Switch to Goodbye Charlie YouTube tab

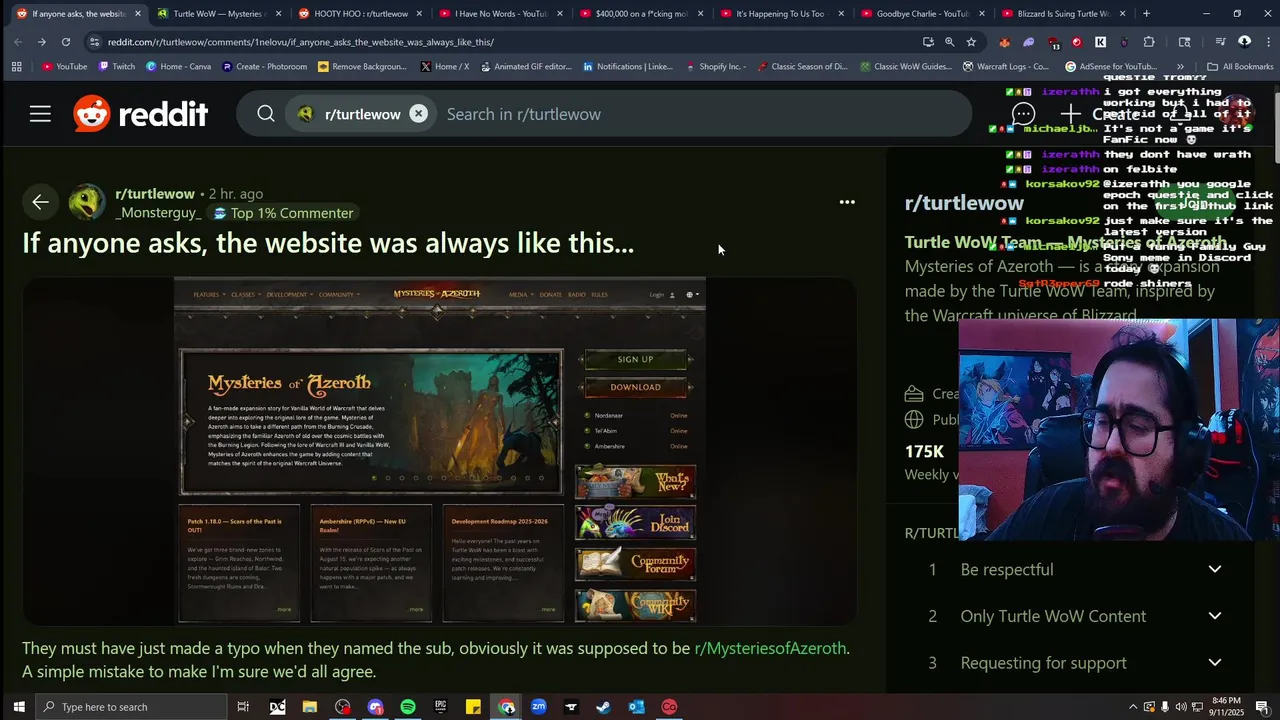pos(922,14)
